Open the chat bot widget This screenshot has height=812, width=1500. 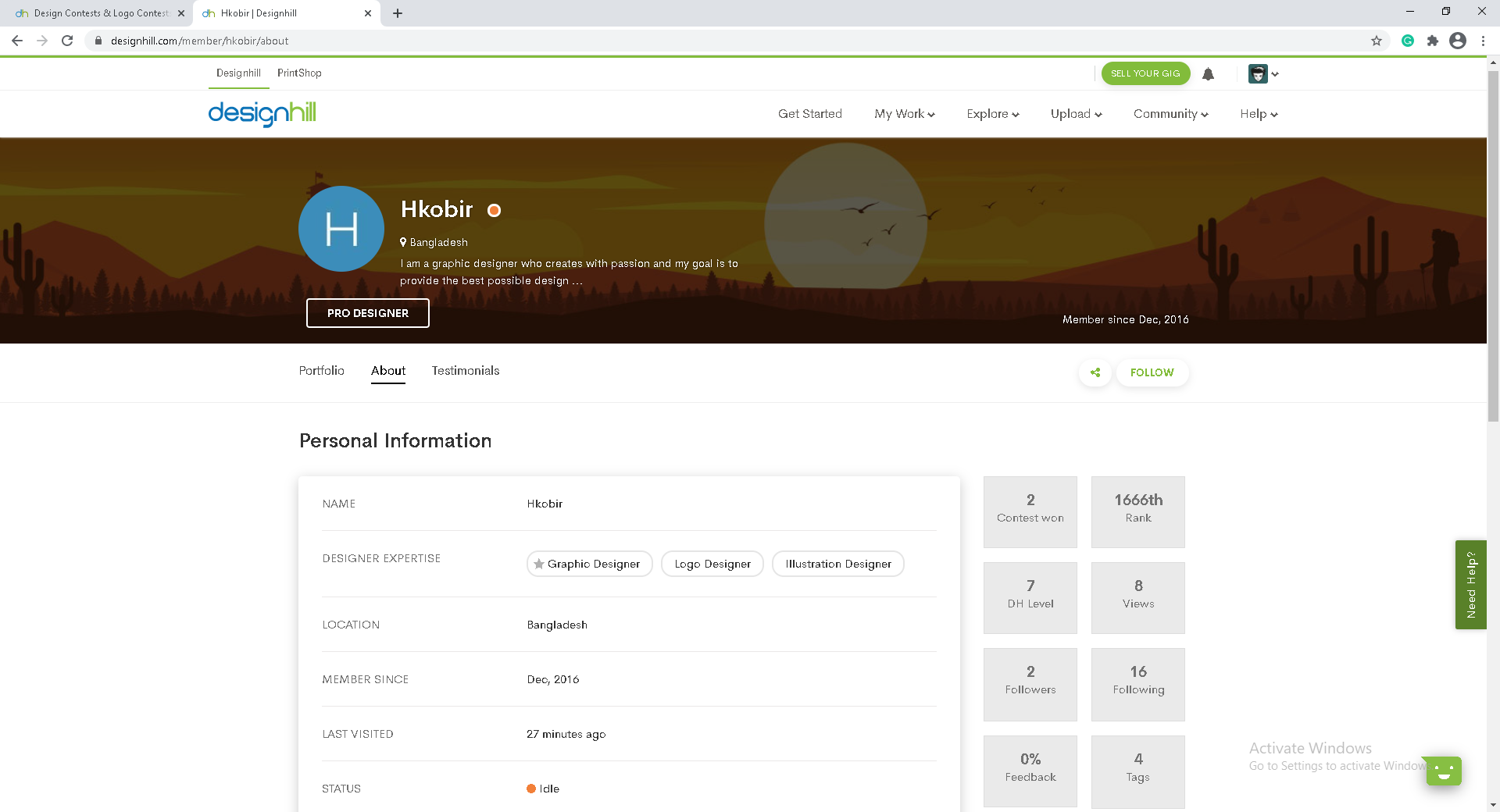[1443, 771]
